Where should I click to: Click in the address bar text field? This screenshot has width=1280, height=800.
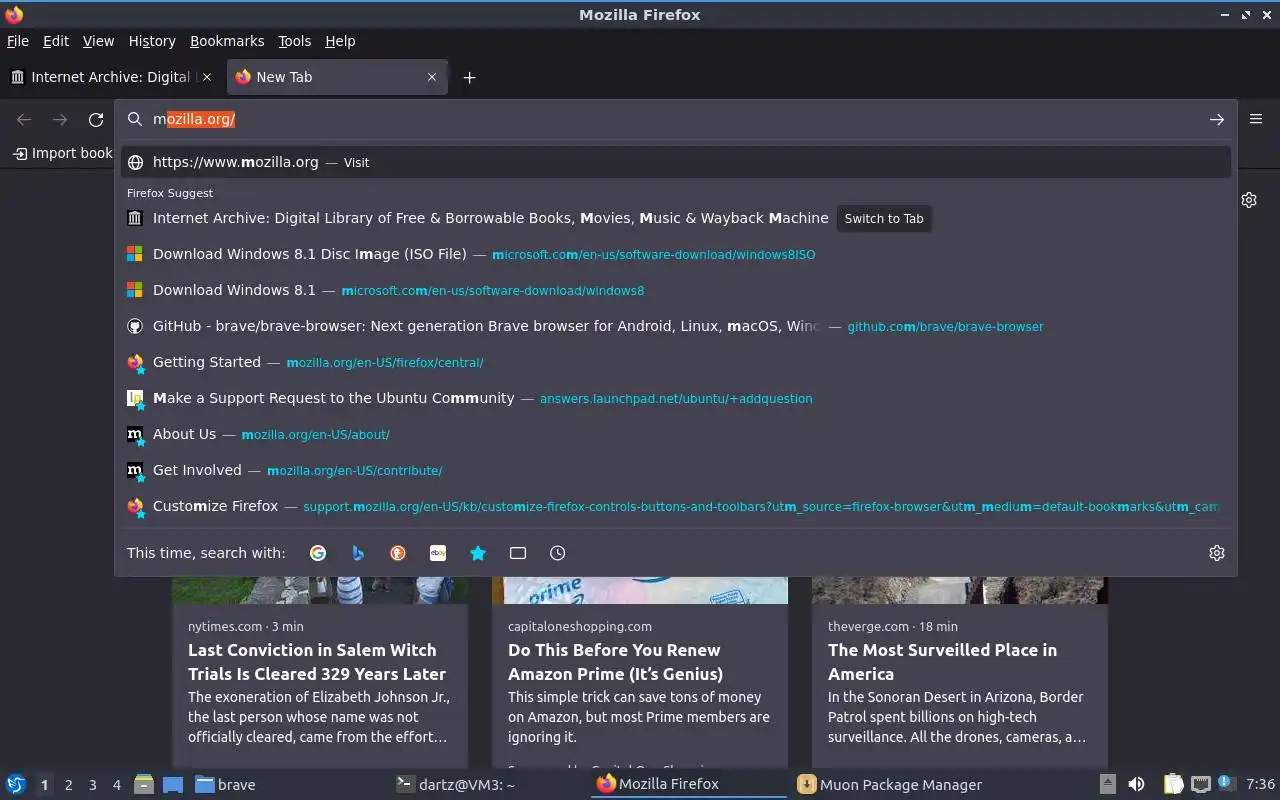coord(675,119)
